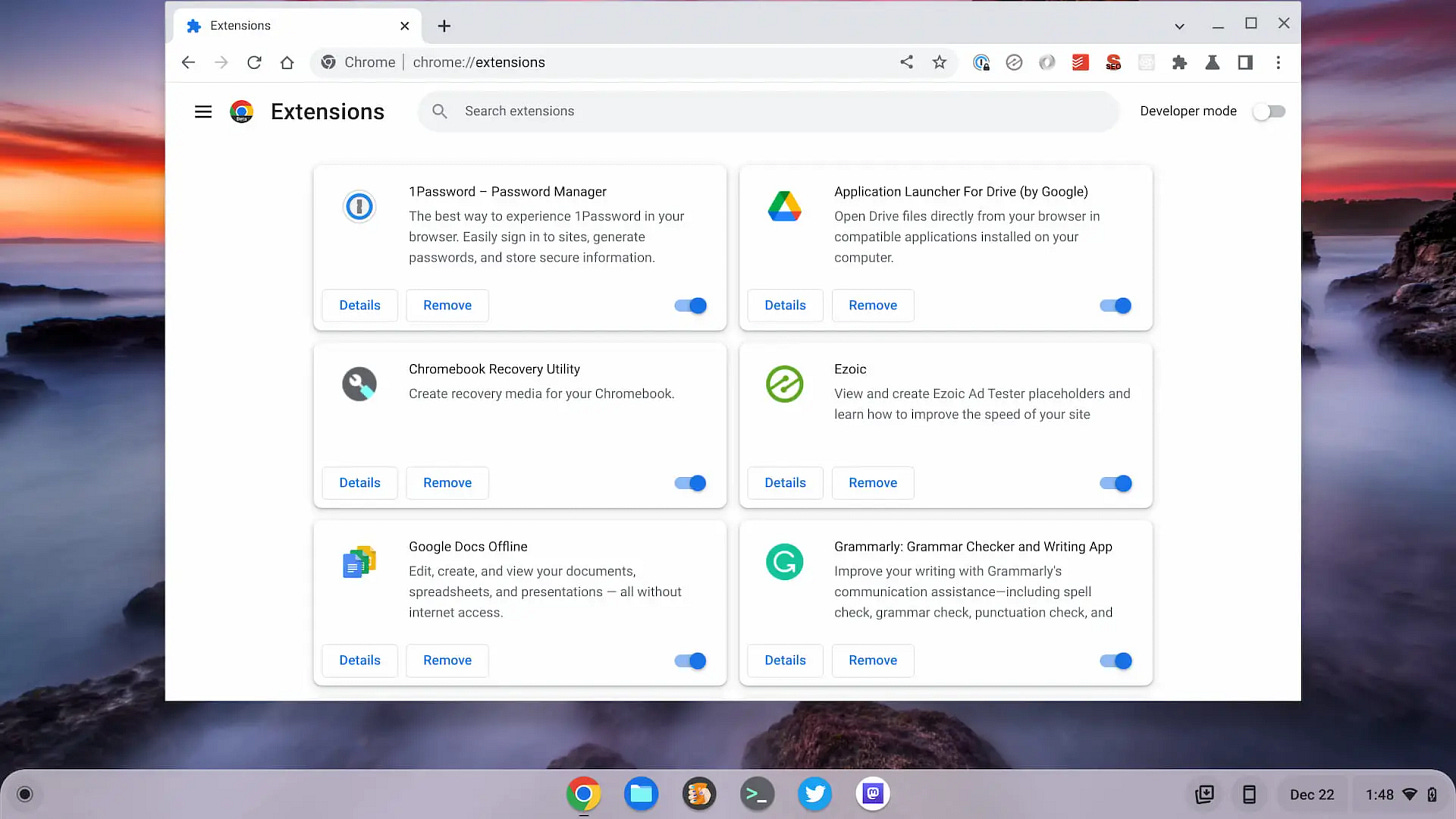The height and width of the screenshot is (819, 1456).
Task: Disable the Google Docs Offline toggle
Action: tap(690, 661)
